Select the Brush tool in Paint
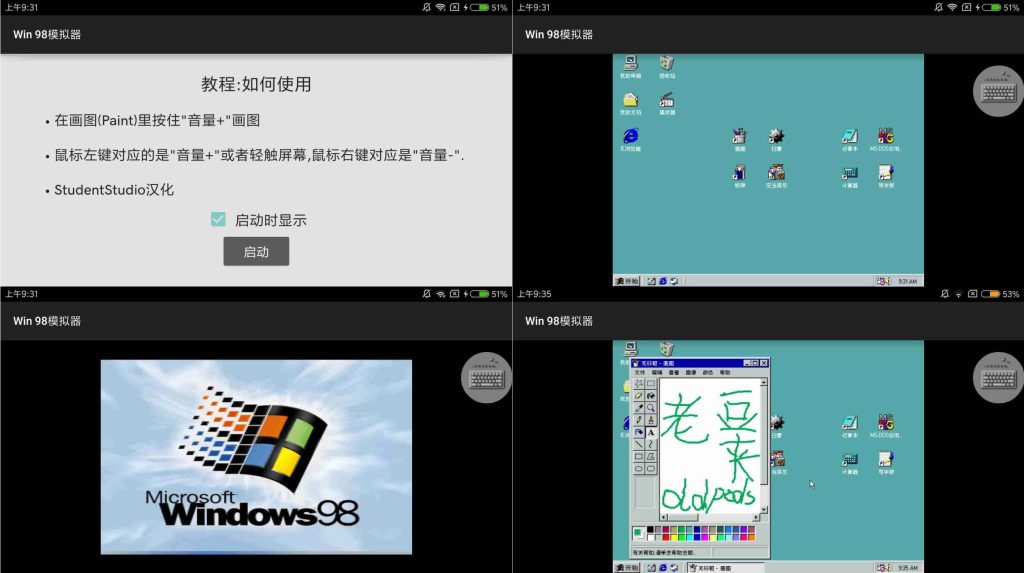This screenshot has width=1024, height=573. coord(651,419)
